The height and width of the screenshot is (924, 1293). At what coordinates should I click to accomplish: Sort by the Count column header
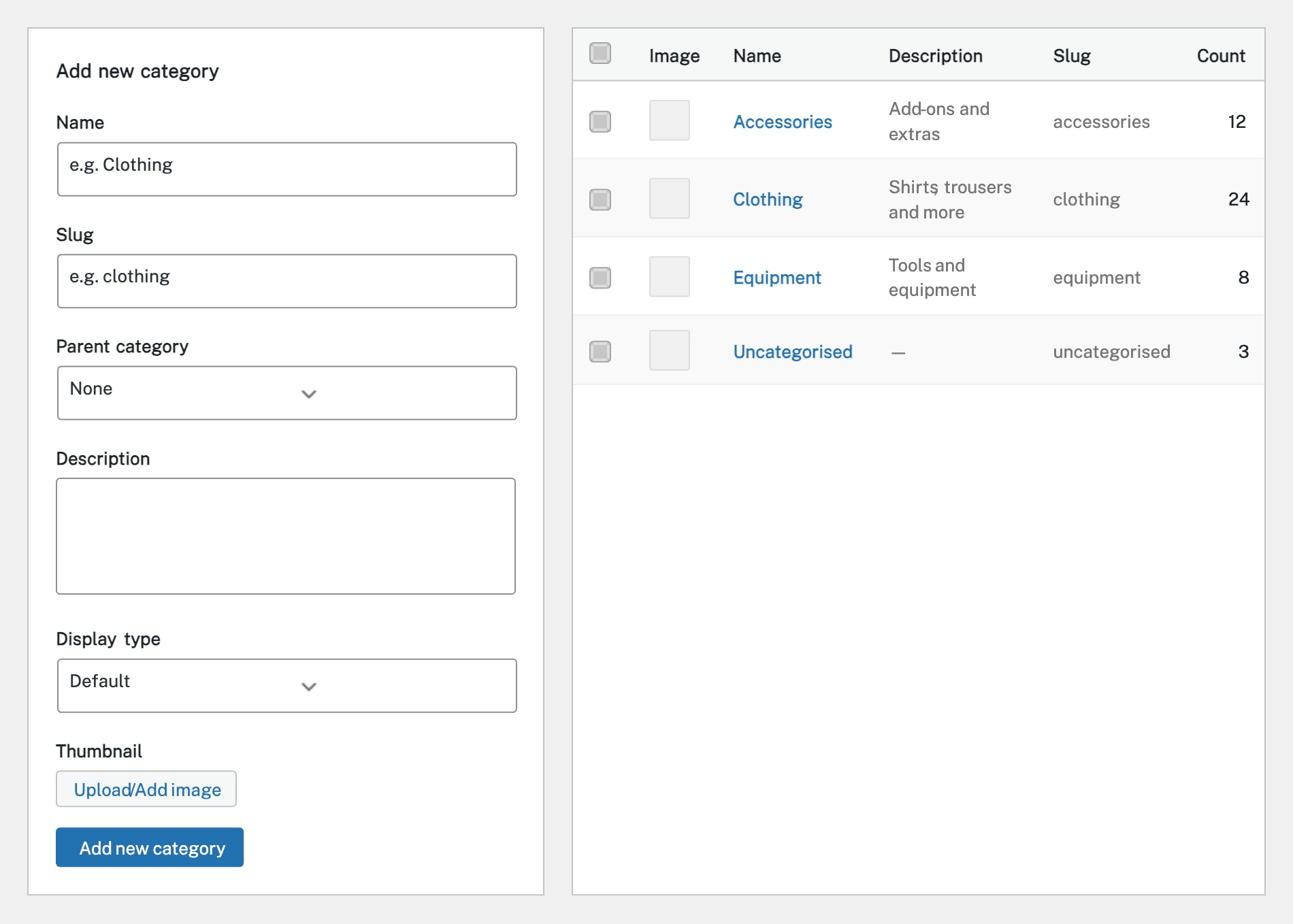click(1221, 56)
